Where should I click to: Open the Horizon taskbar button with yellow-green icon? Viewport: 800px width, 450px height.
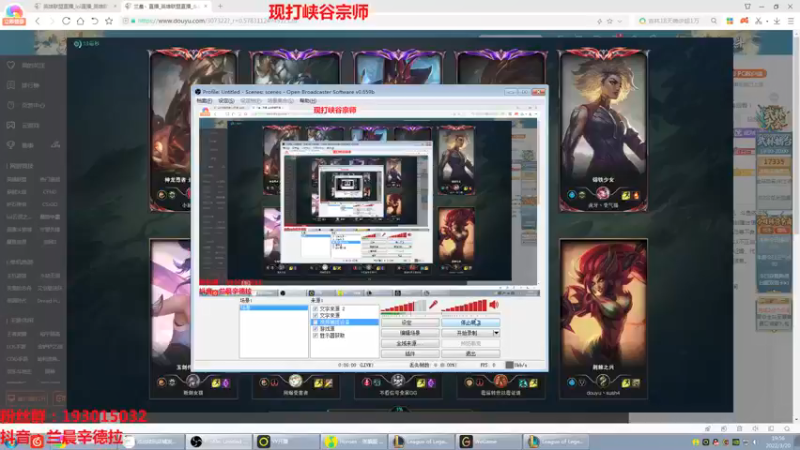coord(354,441)
